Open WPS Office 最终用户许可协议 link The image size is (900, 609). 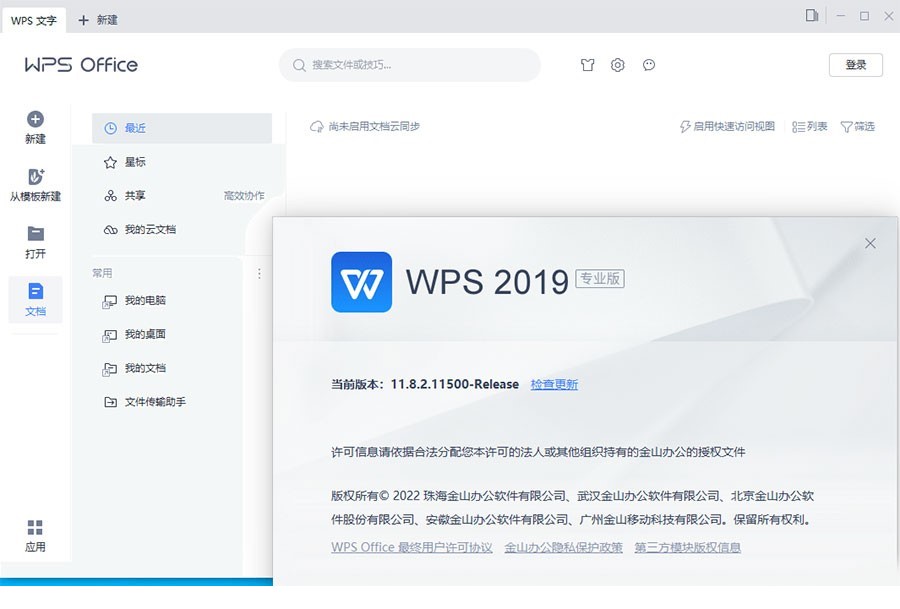[412, 547]
